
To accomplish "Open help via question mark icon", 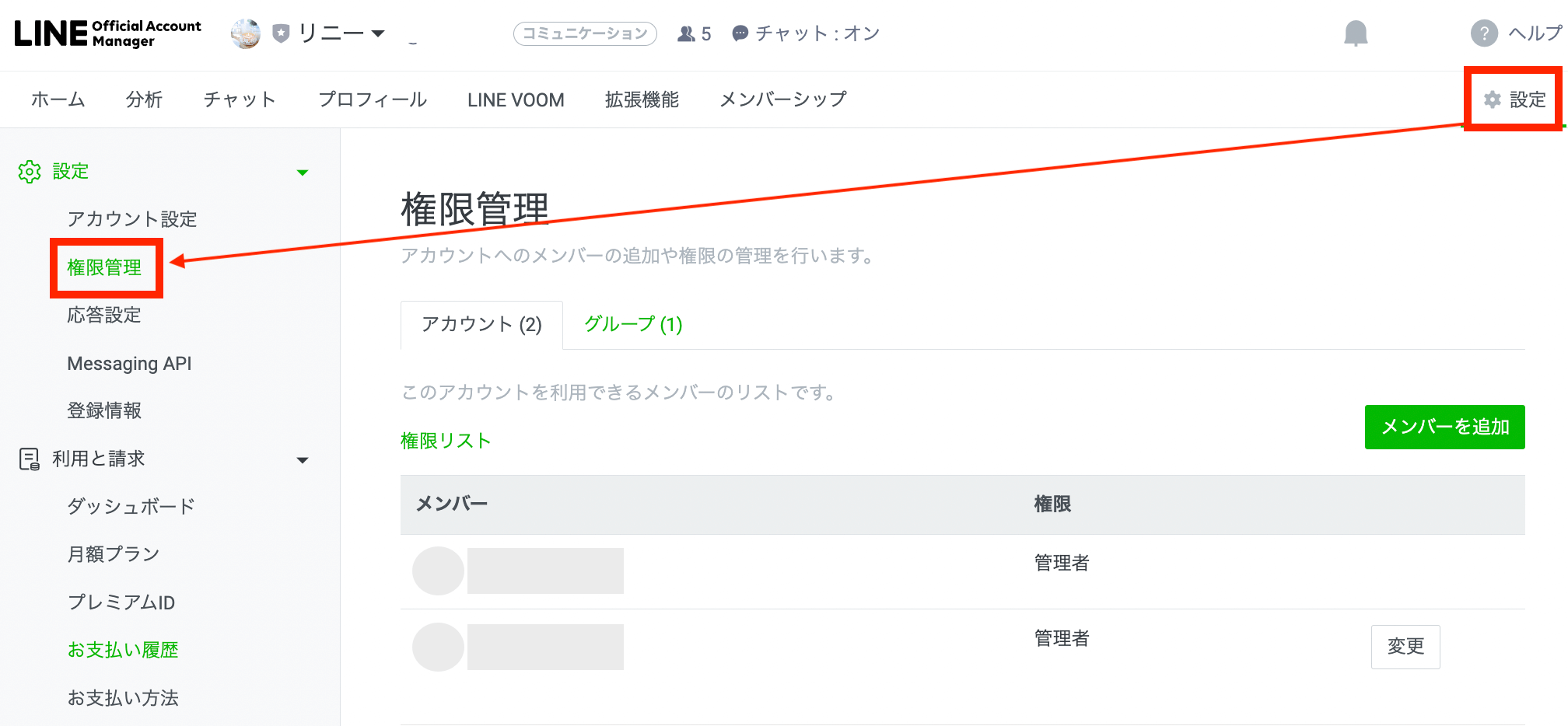I will [1484, 33].
